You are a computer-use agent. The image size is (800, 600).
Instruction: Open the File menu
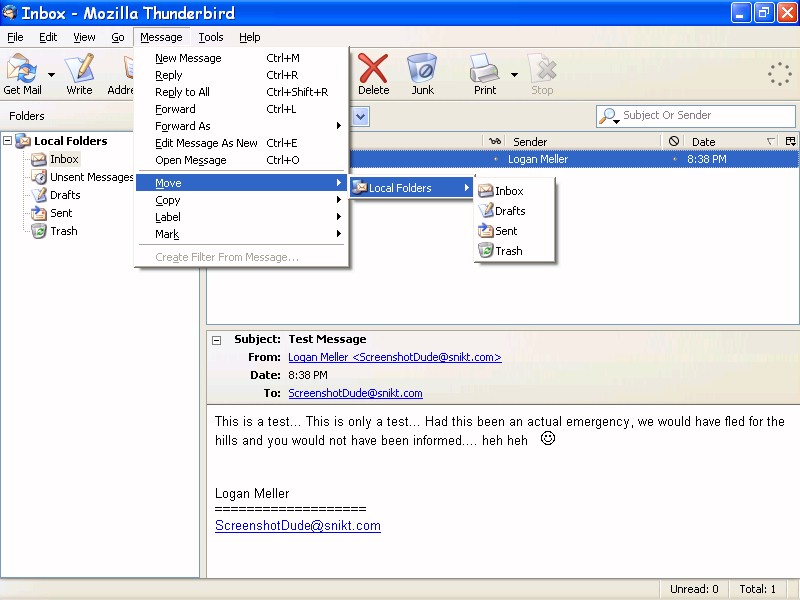click(15, 37)
